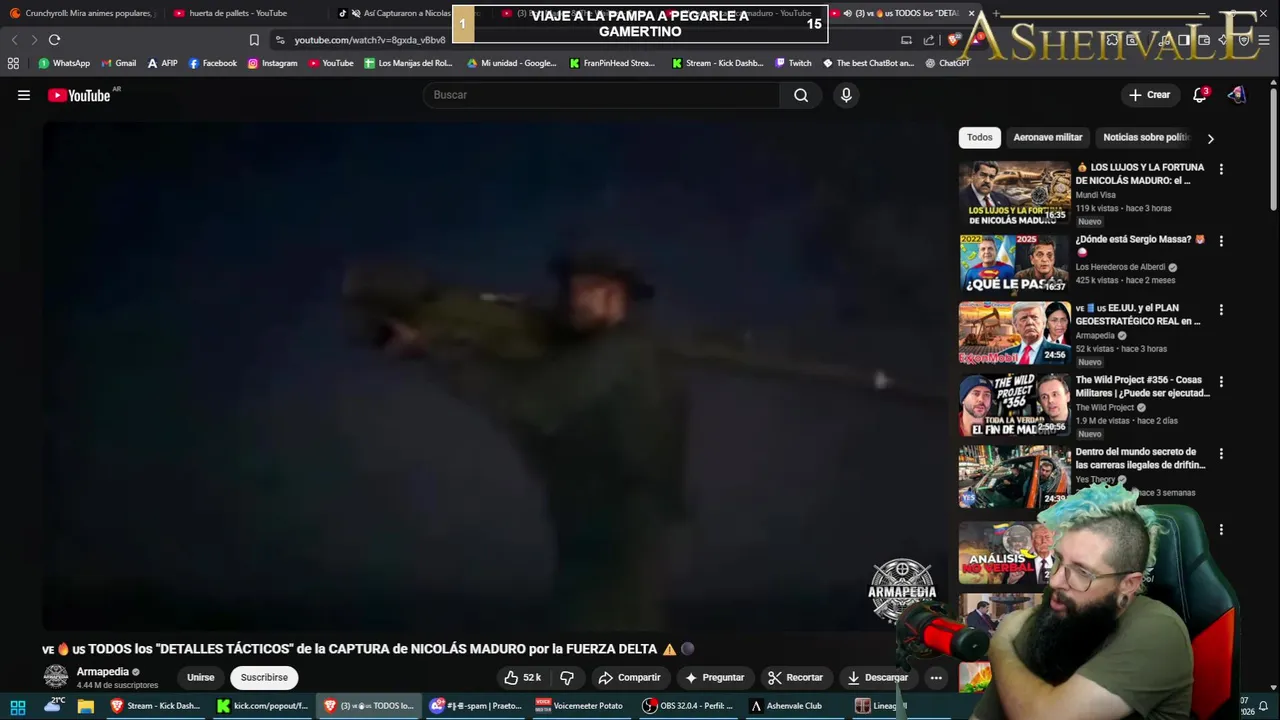1280x720 pixels.
Task: Switch to Voicemeeter Potato taskbar window
Action: (x=580, y=706)
